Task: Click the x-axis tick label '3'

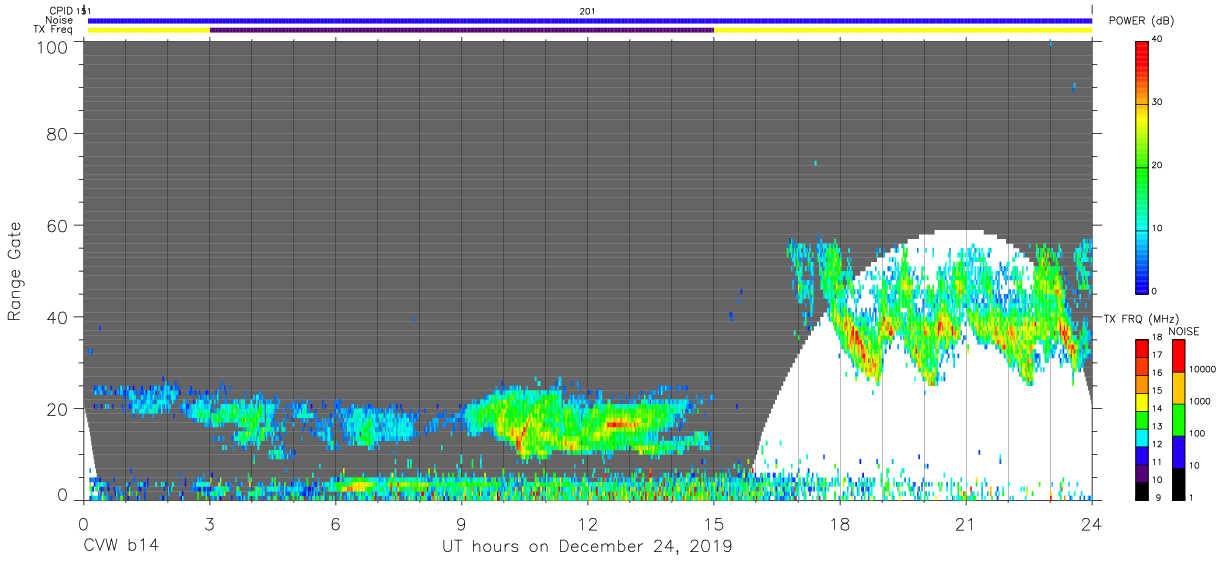Action: coord(209,523)
